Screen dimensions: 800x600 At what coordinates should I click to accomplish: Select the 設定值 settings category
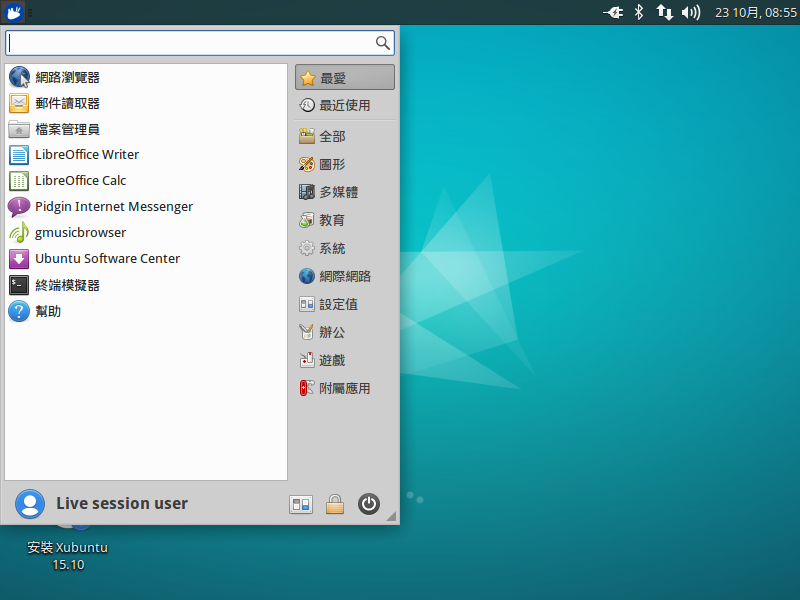point(345,305)
